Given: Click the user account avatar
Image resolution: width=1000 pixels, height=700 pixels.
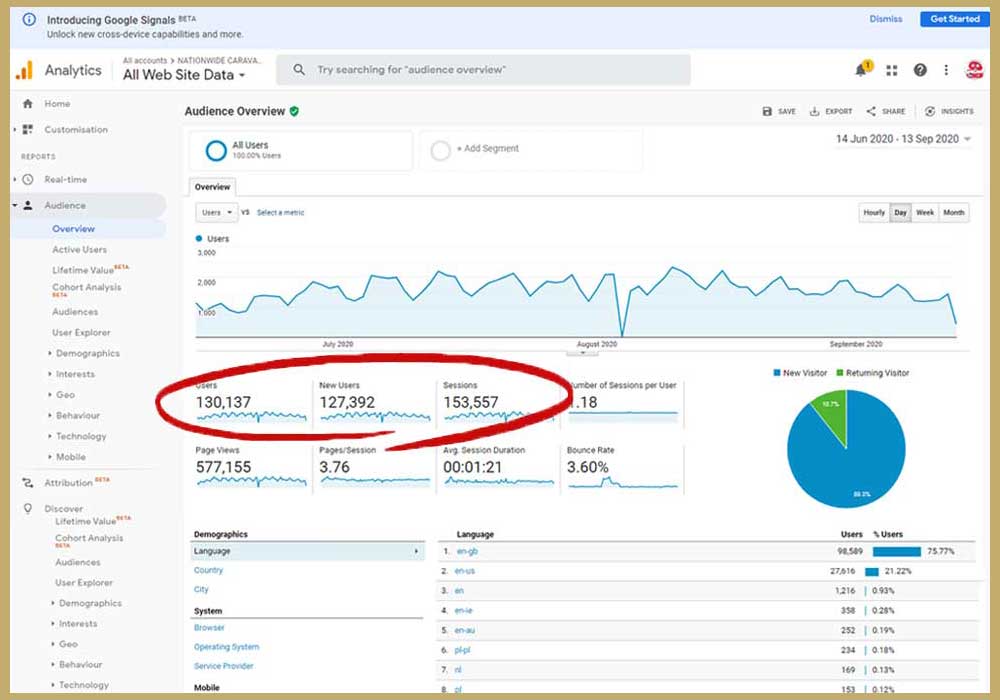Looking at the screenshot, I should click(x=974, y=70).
